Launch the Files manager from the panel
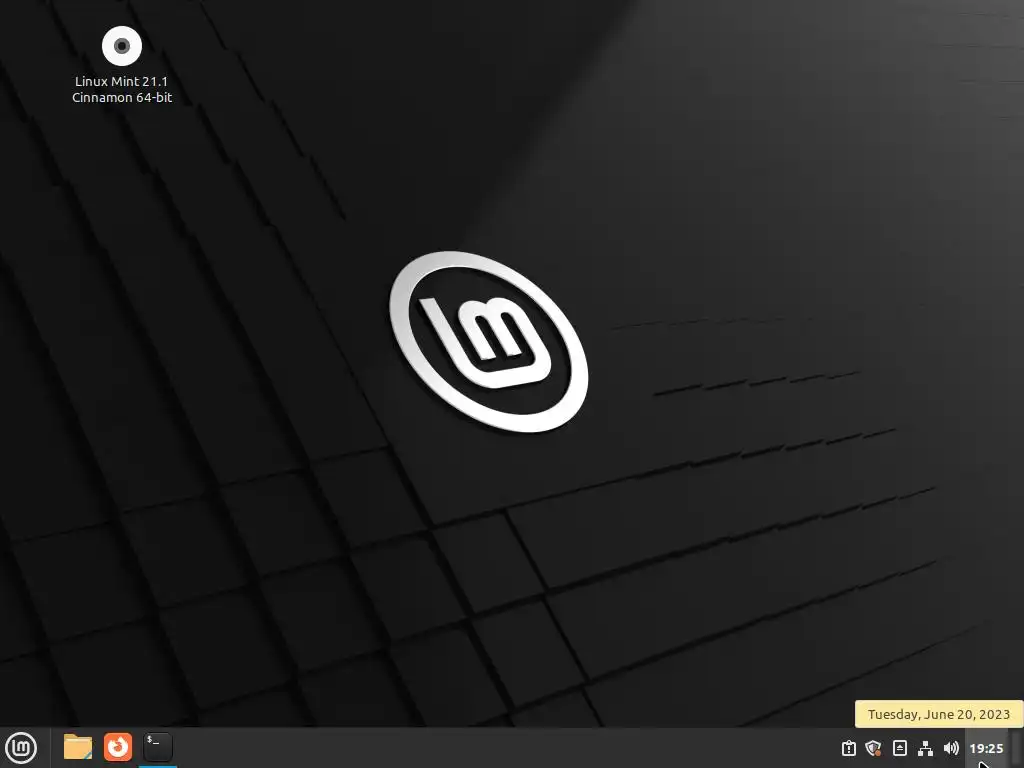 click(78, 747)
